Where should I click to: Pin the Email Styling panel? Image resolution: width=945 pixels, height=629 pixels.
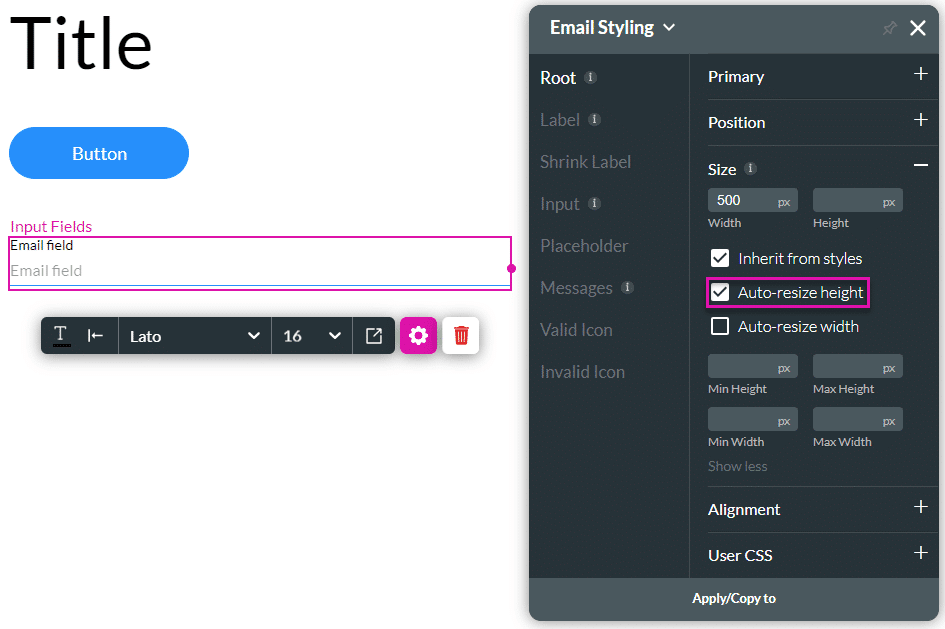pos(888,28)
